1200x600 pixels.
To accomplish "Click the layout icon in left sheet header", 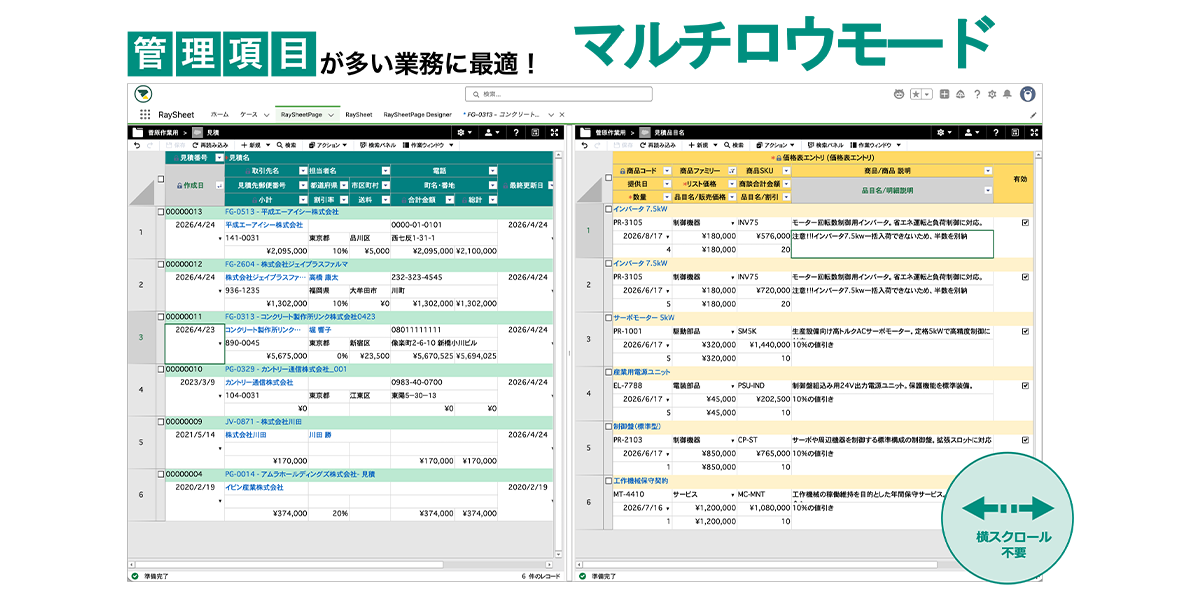I will [536, 132].
